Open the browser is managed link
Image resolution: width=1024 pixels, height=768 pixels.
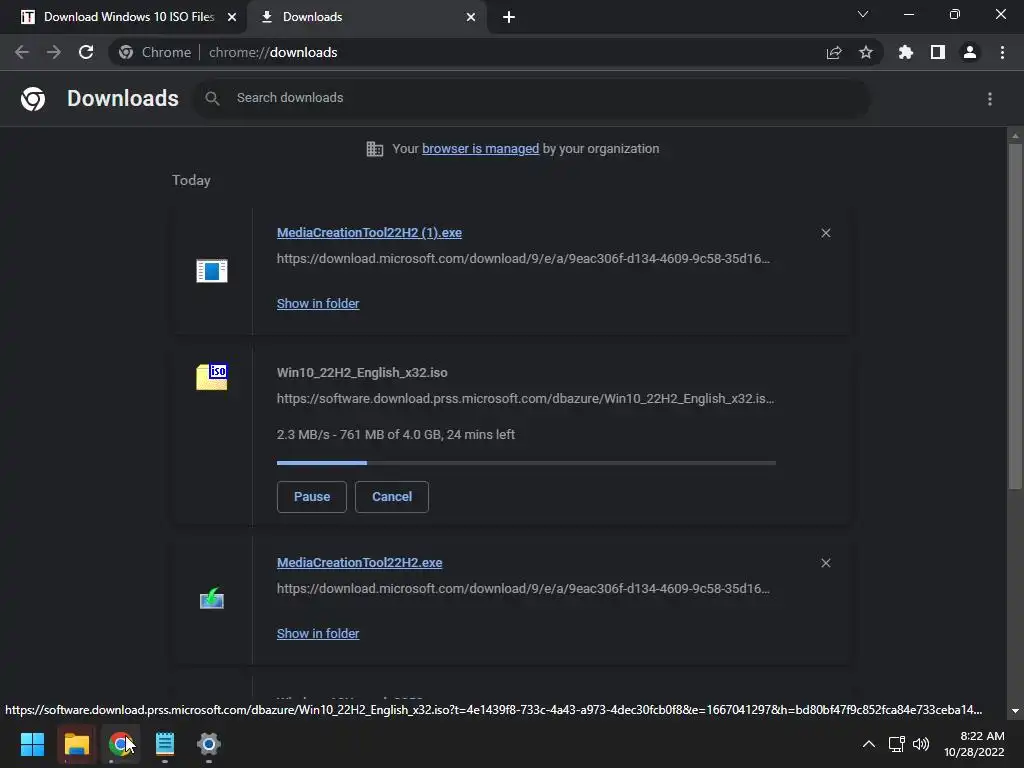(480, 149)
